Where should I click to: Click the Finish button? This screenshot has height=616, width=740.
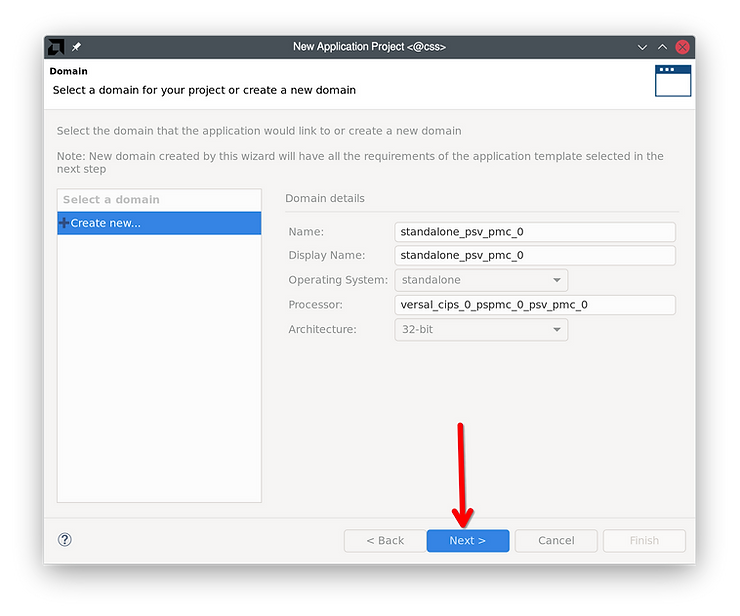(643, 541)
